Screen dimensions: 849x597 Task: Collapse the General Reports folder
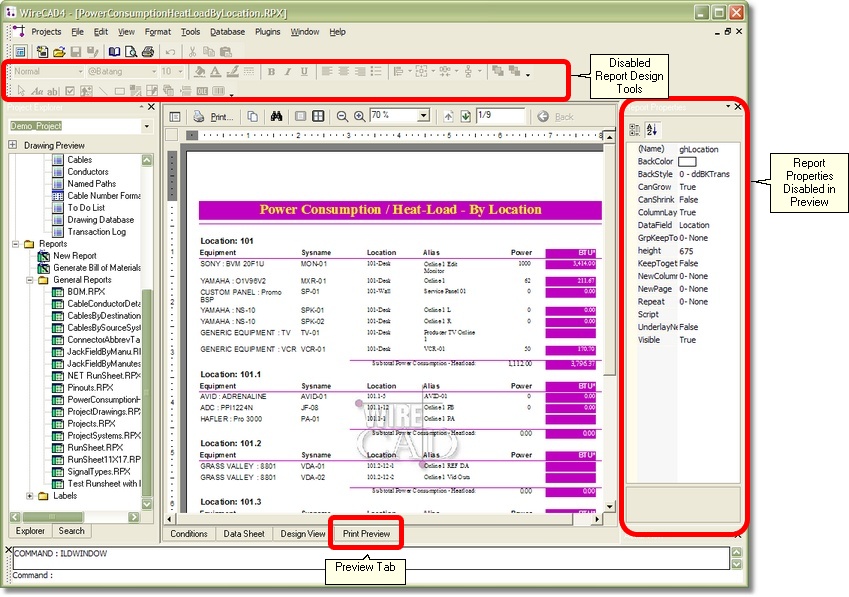click(x=30, y=280)
